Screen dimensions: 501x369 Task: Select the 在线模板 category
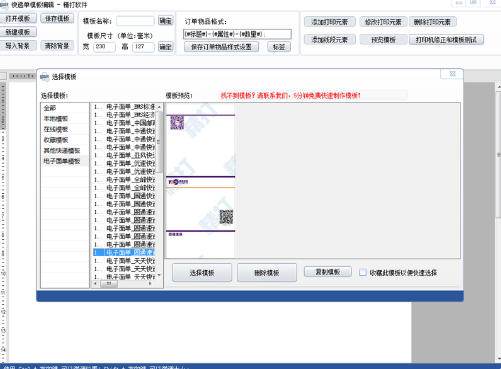pos(65,129)
